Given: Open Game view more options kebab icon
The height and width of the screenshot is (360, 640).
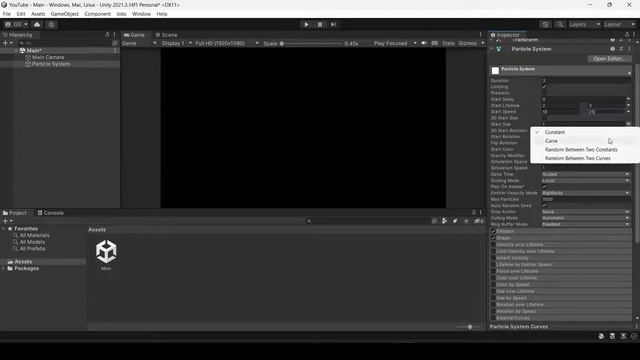Looking at the screenshot, I should point(480,35).
